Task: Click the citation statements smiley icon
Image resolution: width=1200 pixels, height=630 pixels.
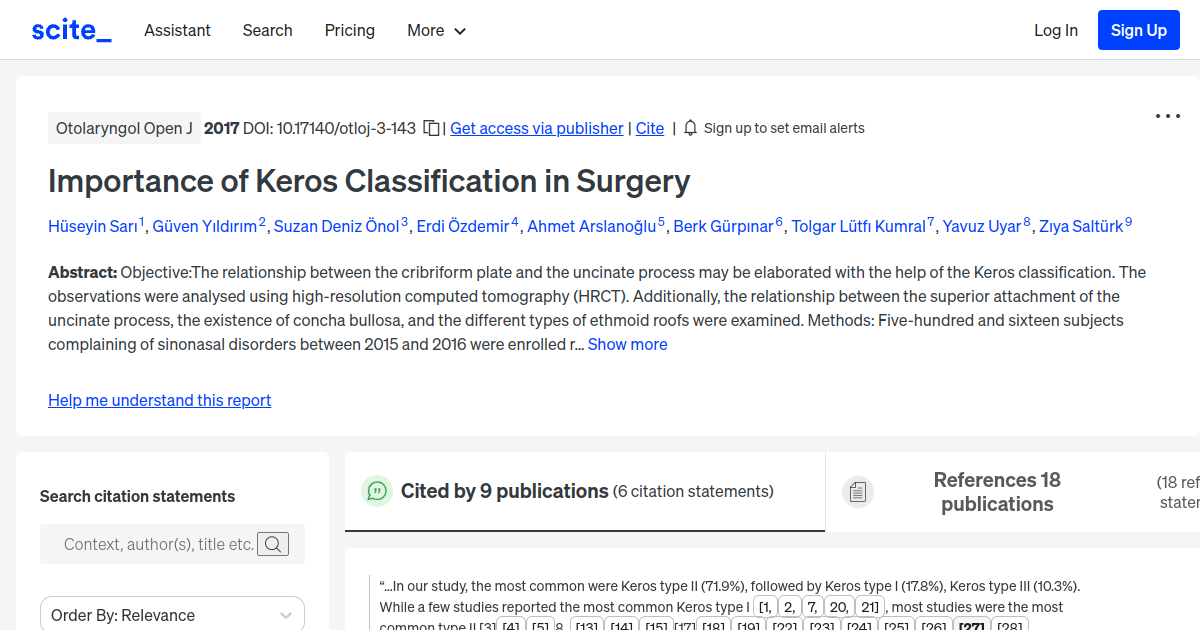Action: coord(376,491)
